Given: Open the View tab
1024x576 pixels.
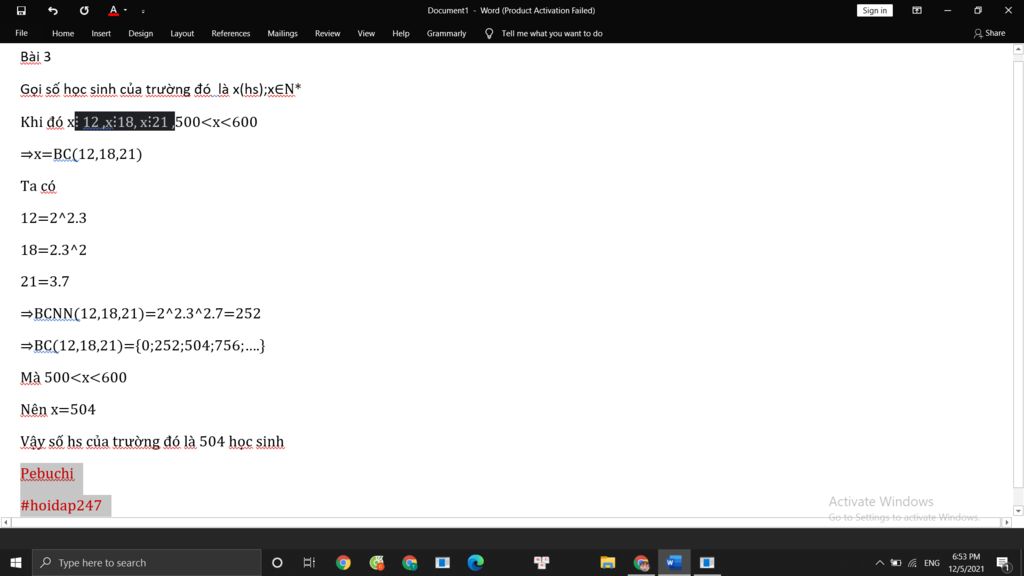Looking at the screenshot, I should point(366,33).
